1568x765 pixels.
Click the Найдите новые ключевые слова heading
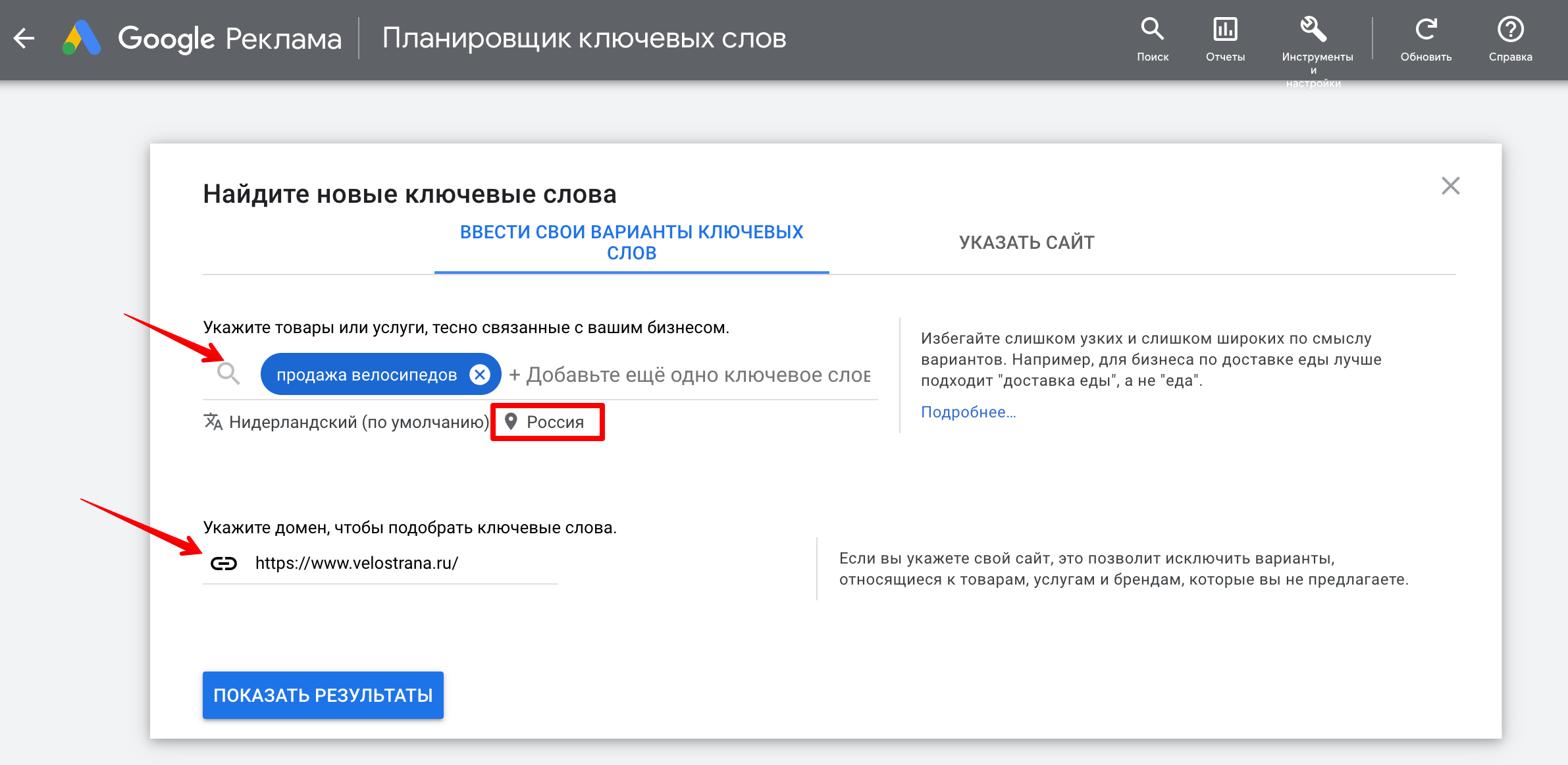(x=409, y=194)
